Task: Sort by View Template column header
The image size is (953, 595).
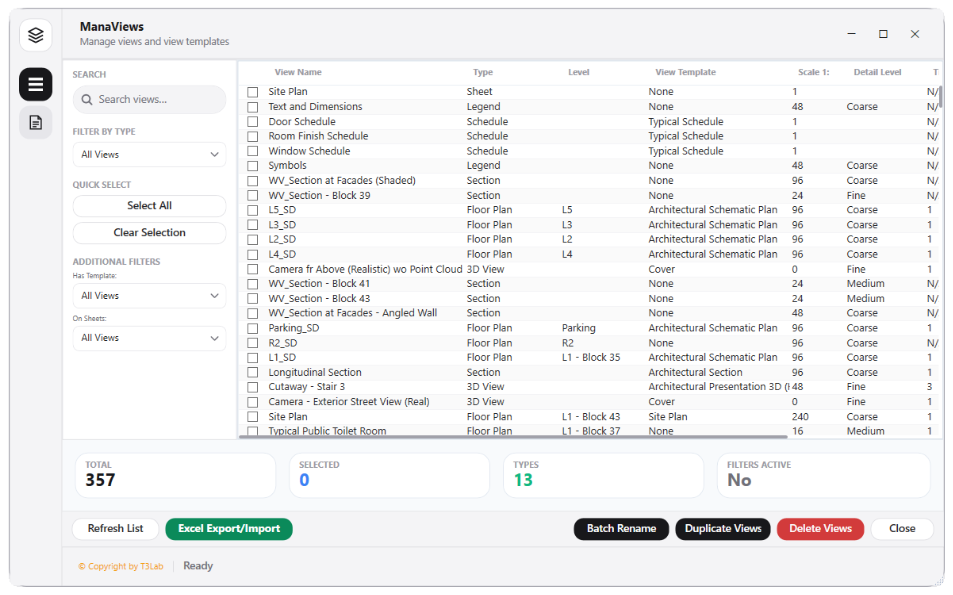Action: 686,72
